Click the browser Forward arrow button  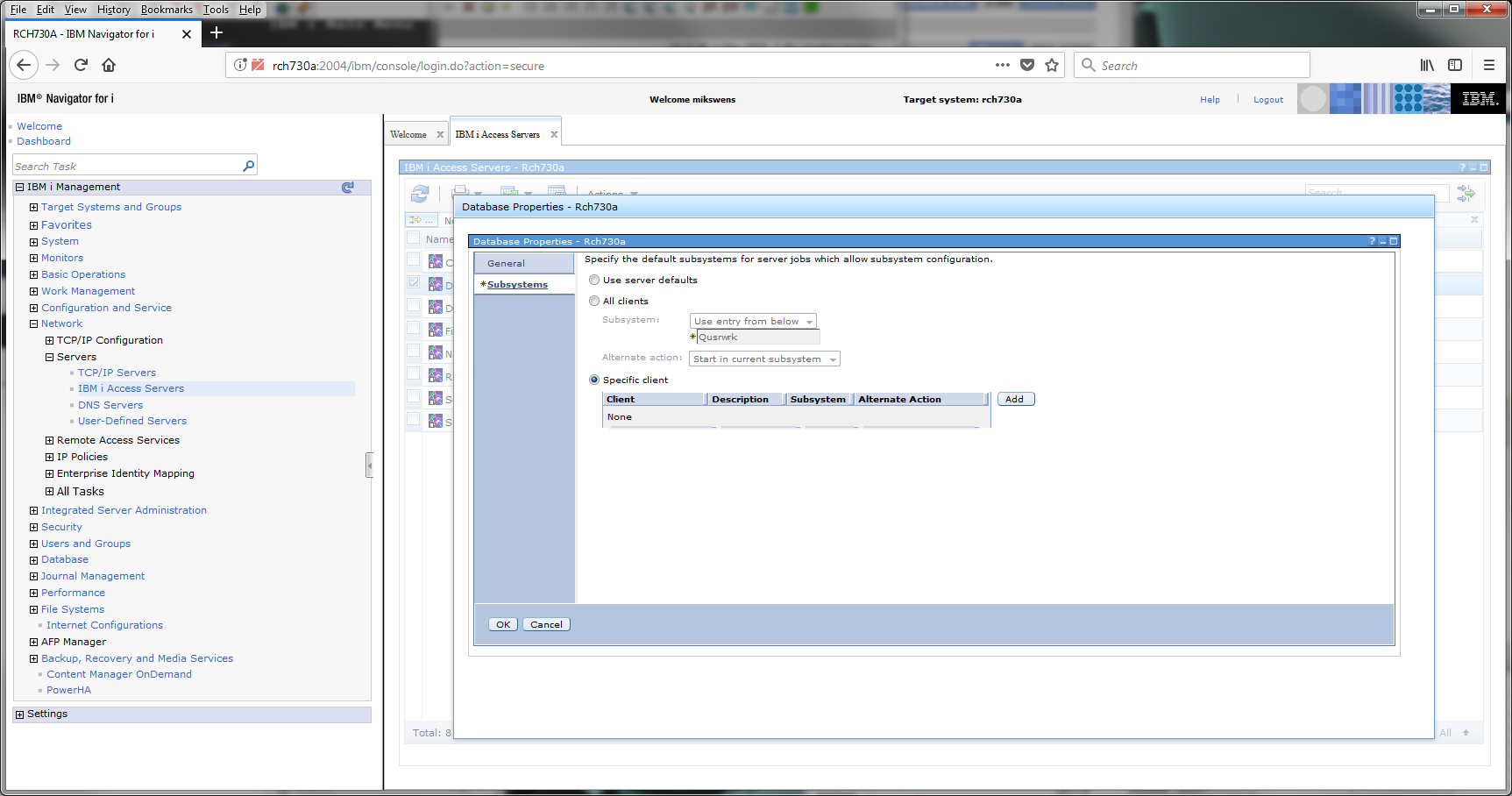pos(53,65)
